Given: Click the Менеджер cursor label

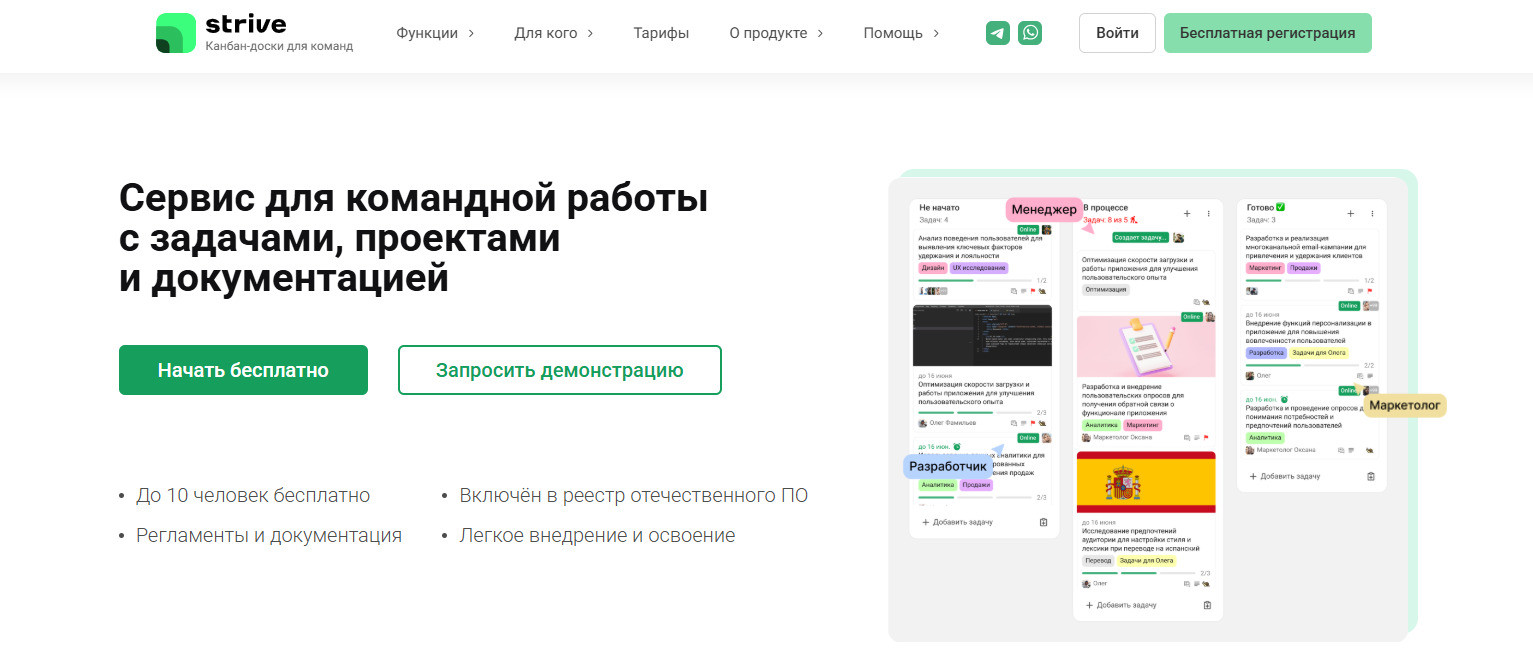Looking at the screenshot, I should [1044, 209].
